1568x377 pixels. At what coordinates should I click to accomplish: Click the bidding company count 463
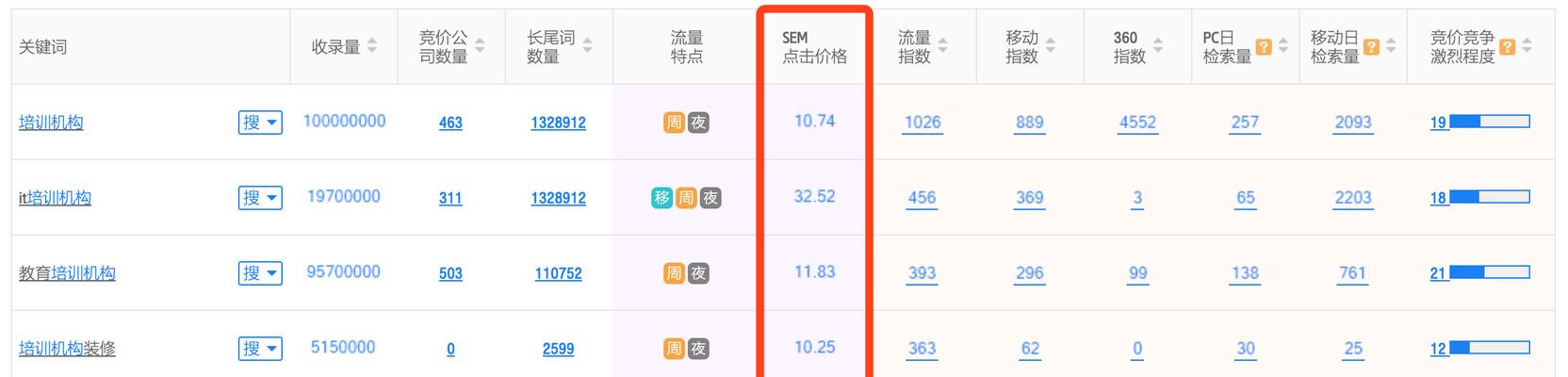(450, 123)
